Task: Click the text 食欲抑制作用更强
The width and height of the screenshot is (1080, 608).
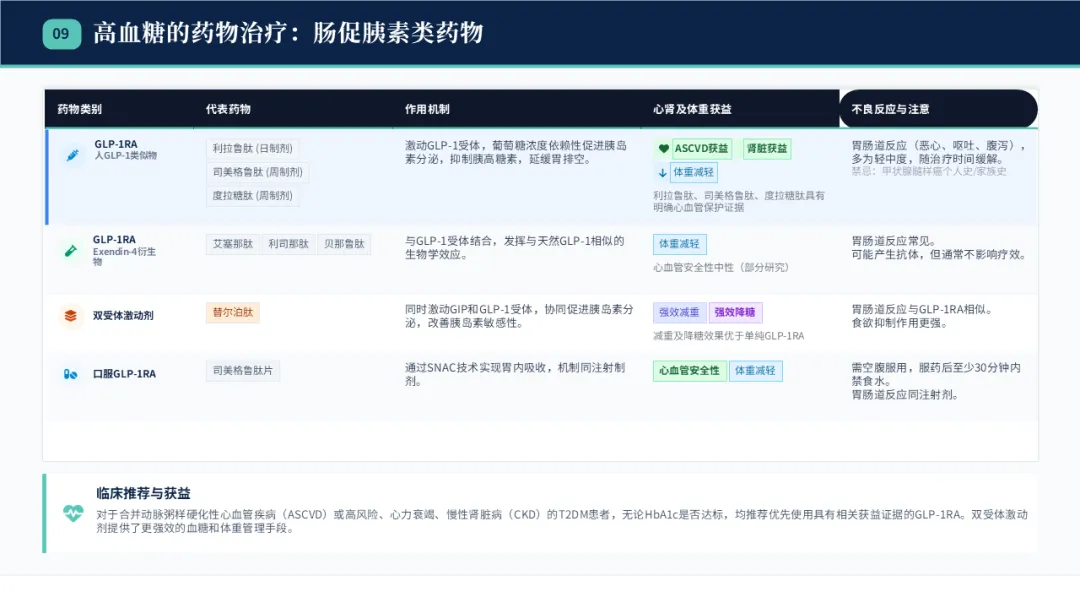Action: coord(900,323)
